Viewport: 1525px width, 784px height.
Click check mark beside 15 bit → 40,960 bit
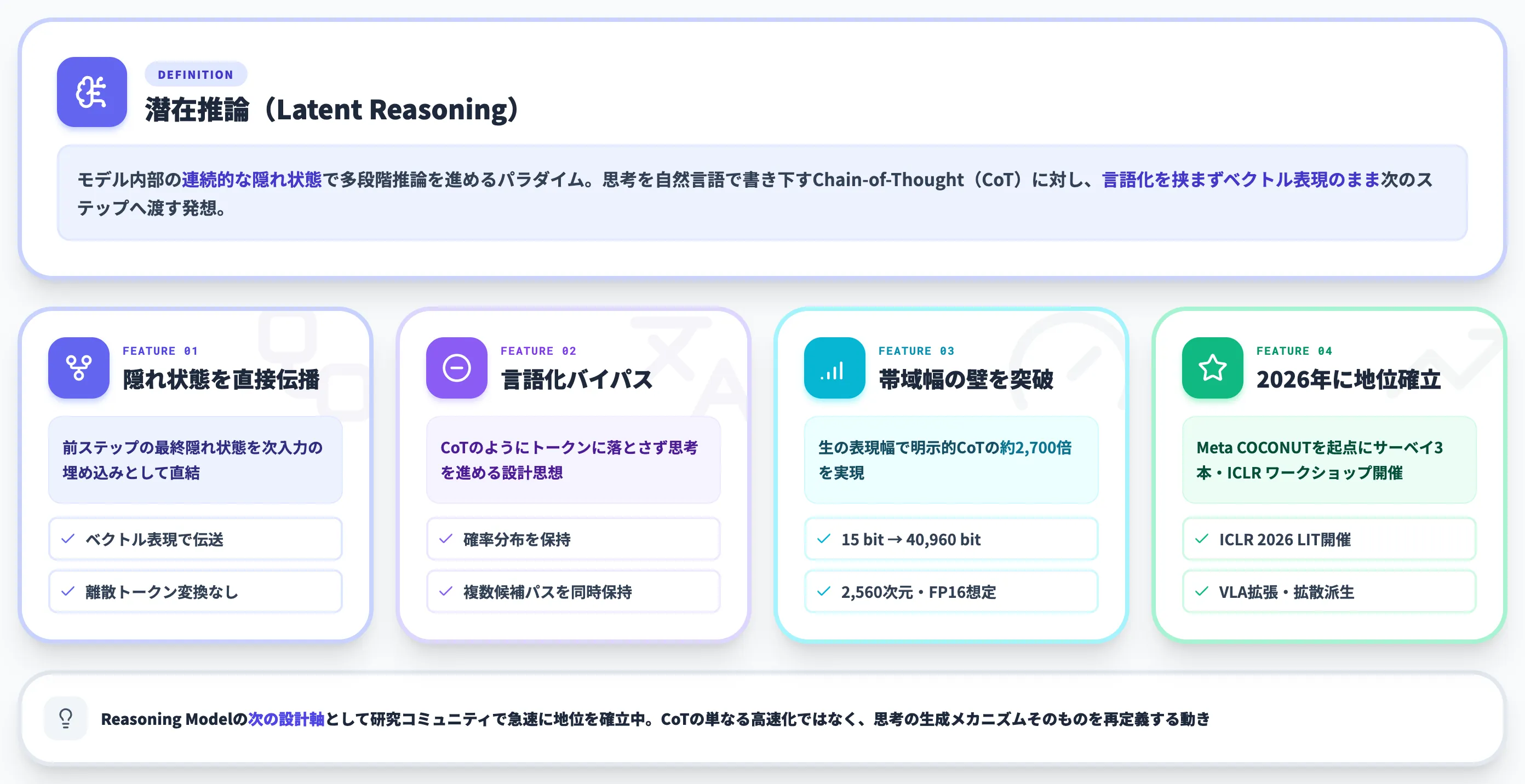pos(823,538)
